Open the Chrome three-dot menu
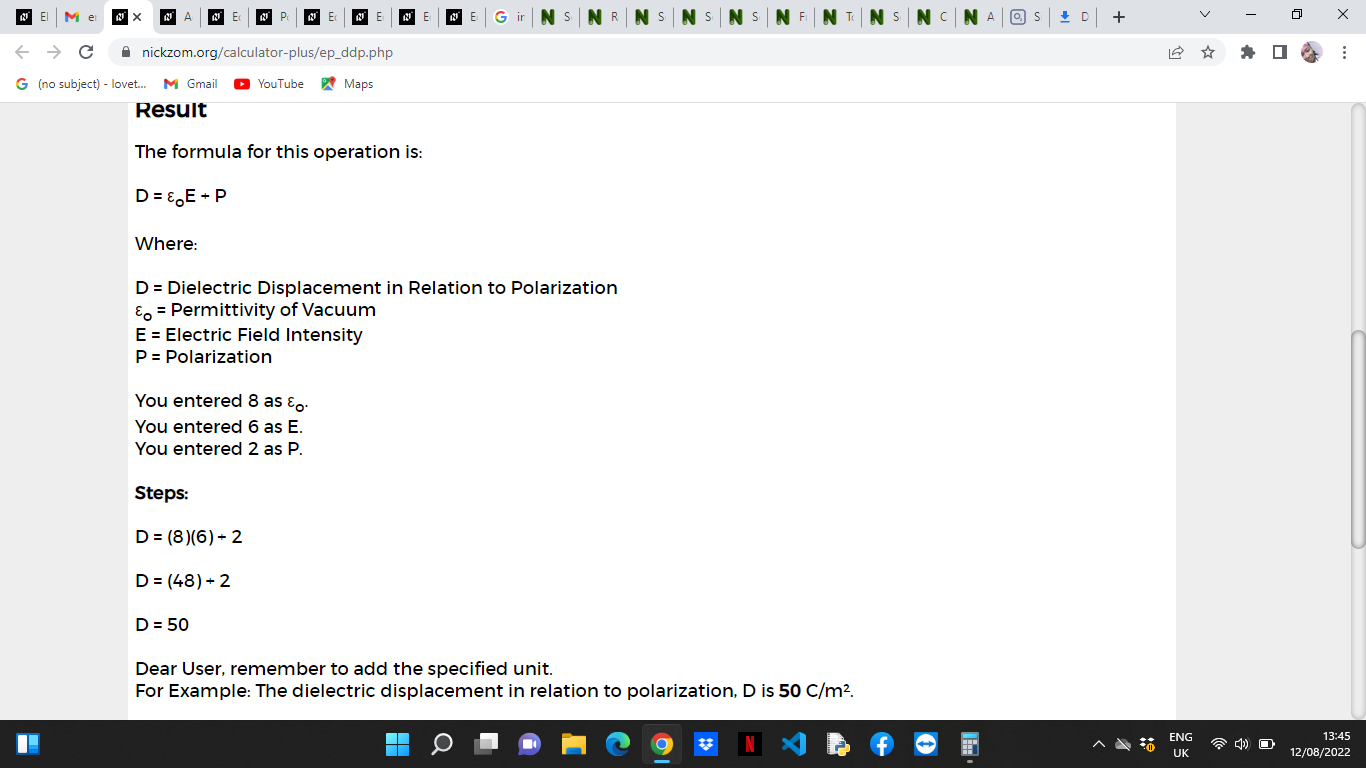The width and height of the screenshot is (1366, 768). tap(1344, 52)
